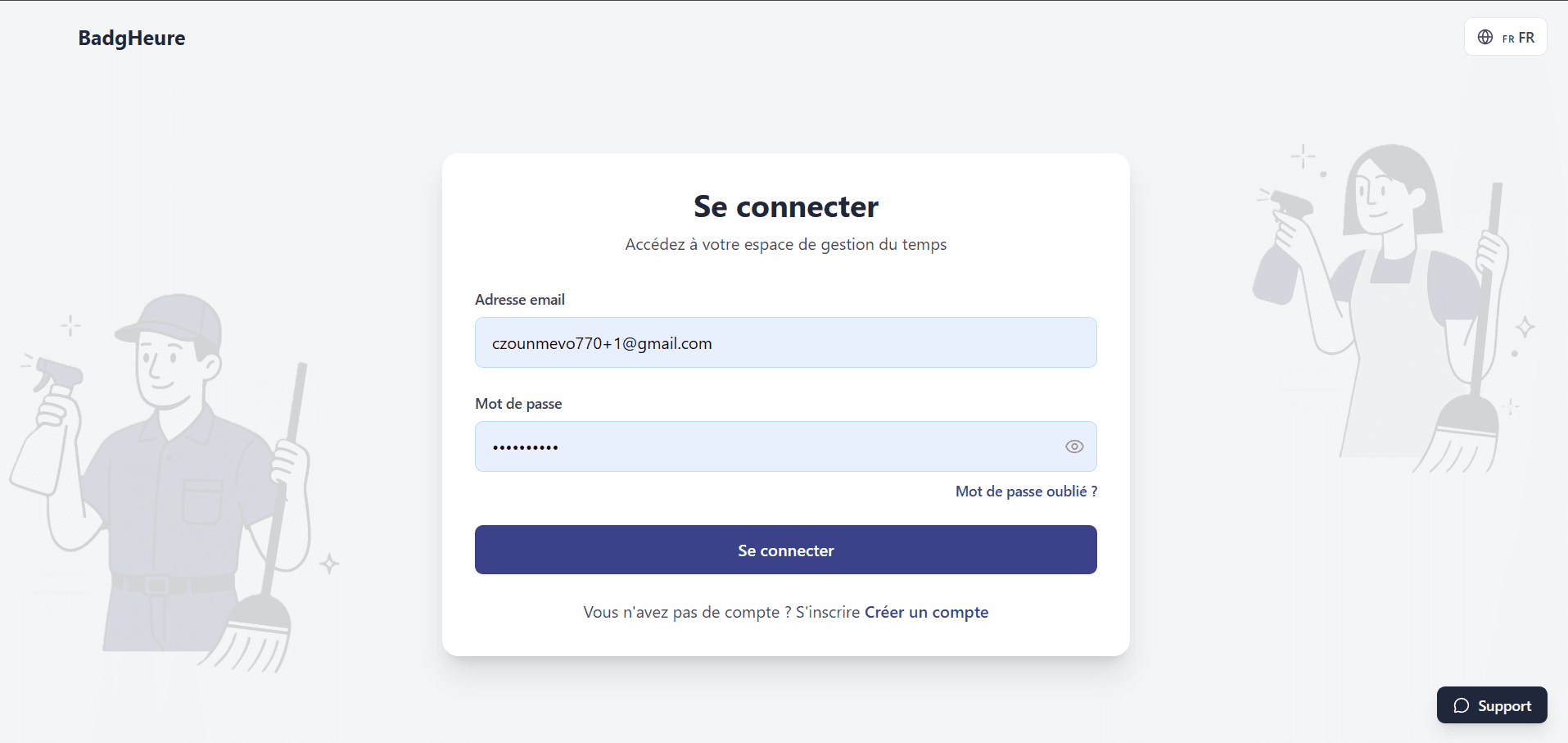1568x743 pixels.
Task: Click the "Accédez à votre espace" subtitle
Action: 785,244
